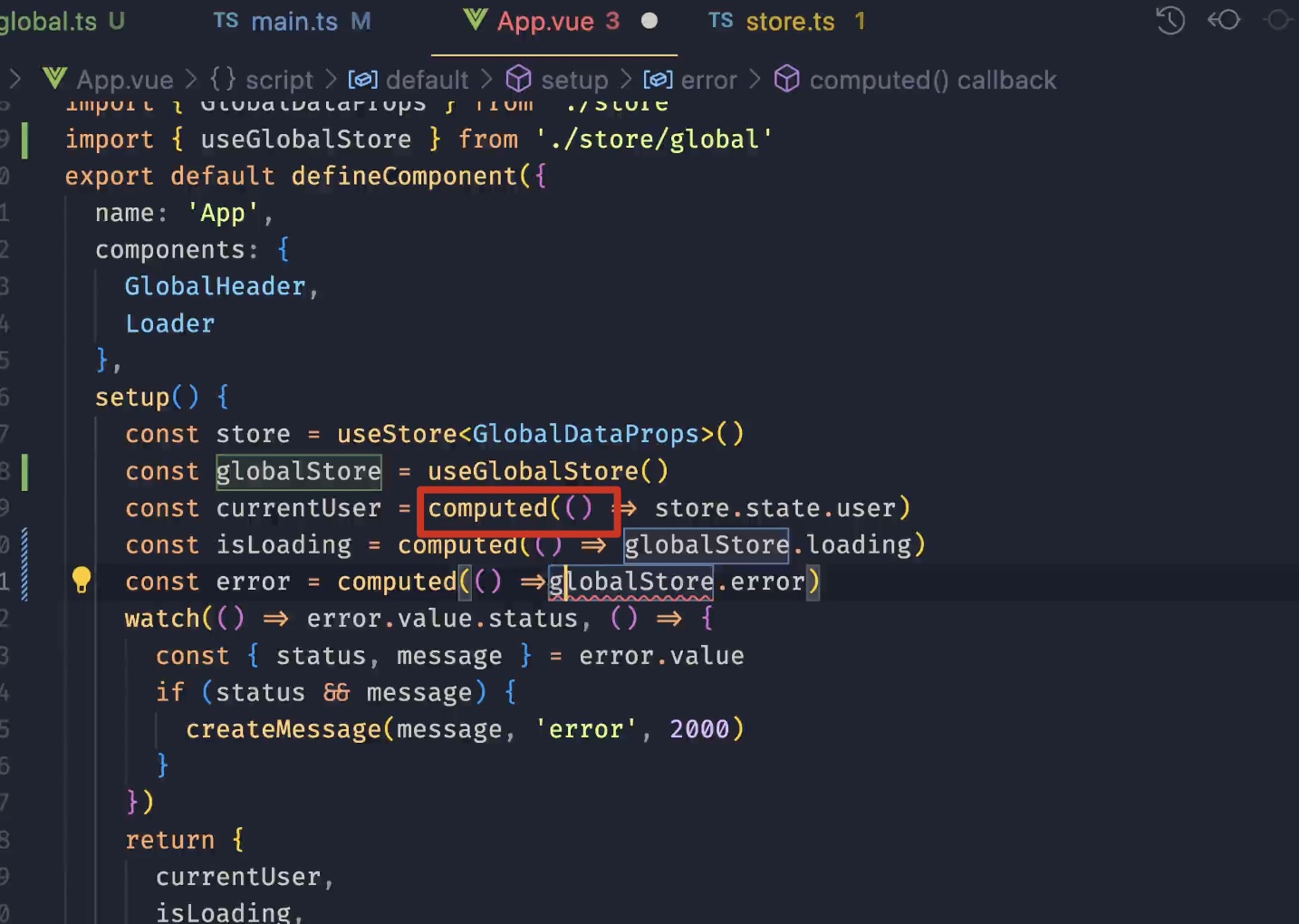Click 'loading' after globalStore in isLoading line
Viewport: 1299px width, 924px height.
click(858, 544)
